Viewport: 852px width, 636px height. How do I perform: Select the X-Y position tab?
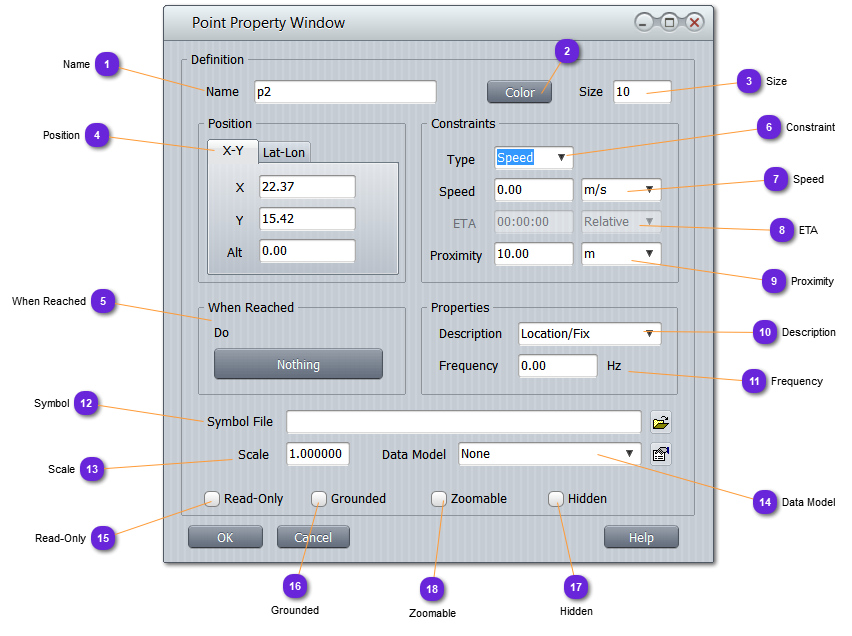[x=233, y=151]
